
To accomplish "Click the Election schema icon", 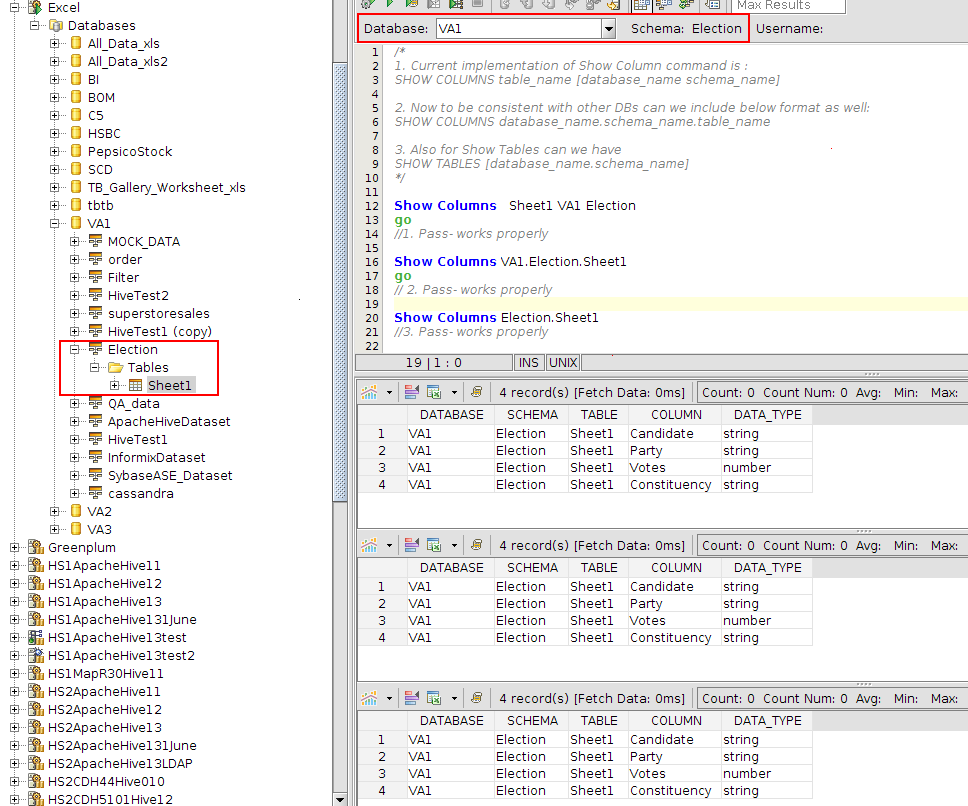I will click(x=96, y=349).
